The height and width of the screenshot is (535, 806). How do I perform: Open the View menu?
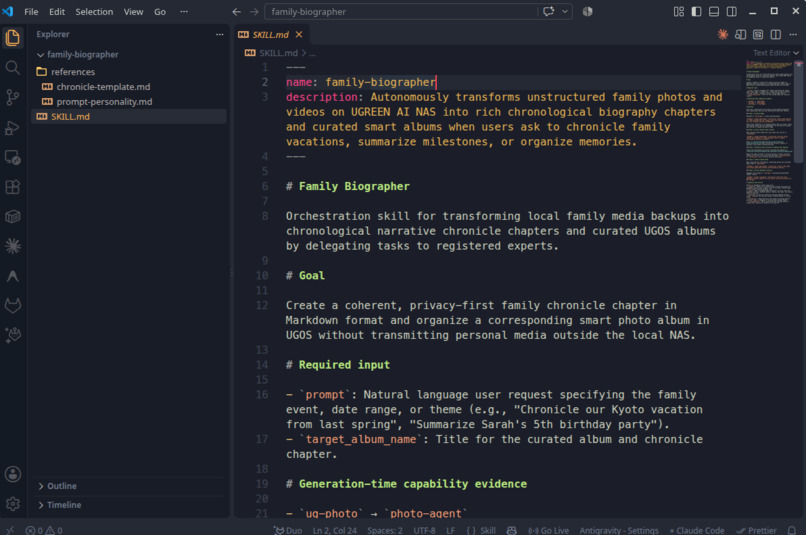pos(133,11)
